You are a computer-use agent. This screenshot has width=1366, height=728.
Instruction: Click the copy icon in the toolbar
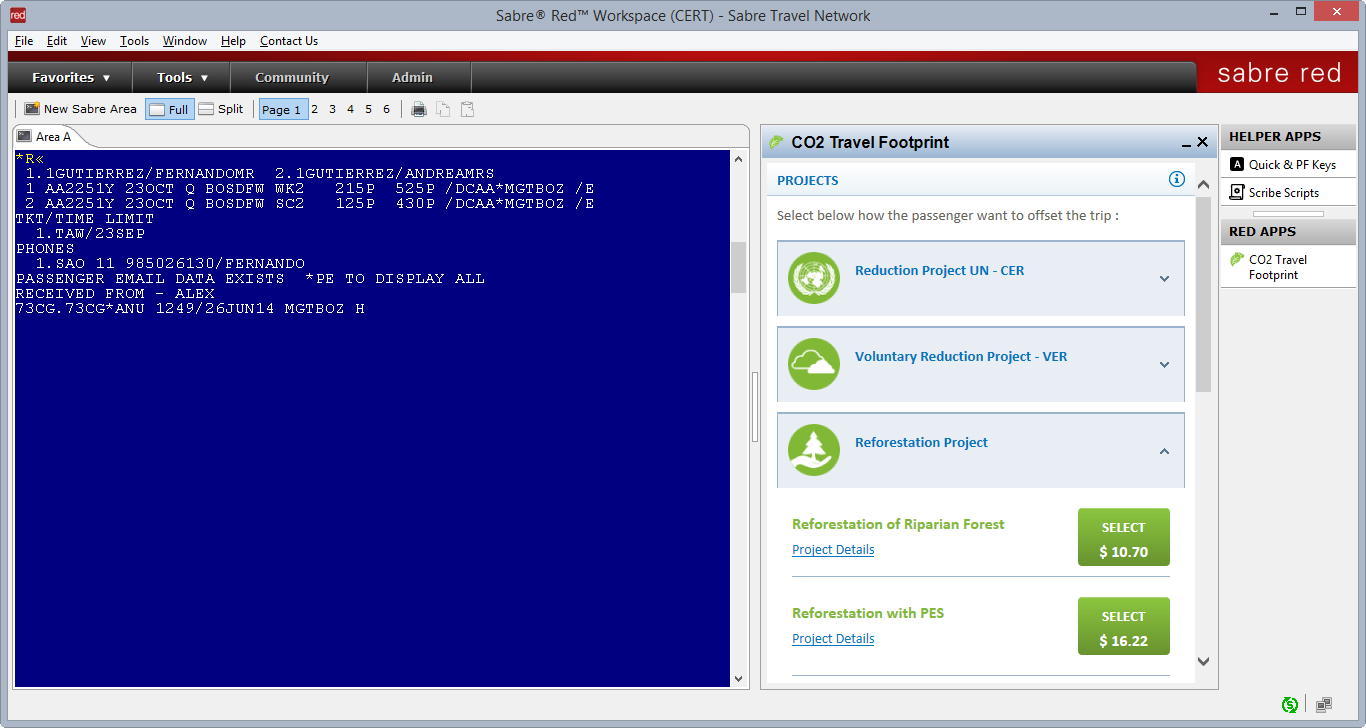pos(443,109)
